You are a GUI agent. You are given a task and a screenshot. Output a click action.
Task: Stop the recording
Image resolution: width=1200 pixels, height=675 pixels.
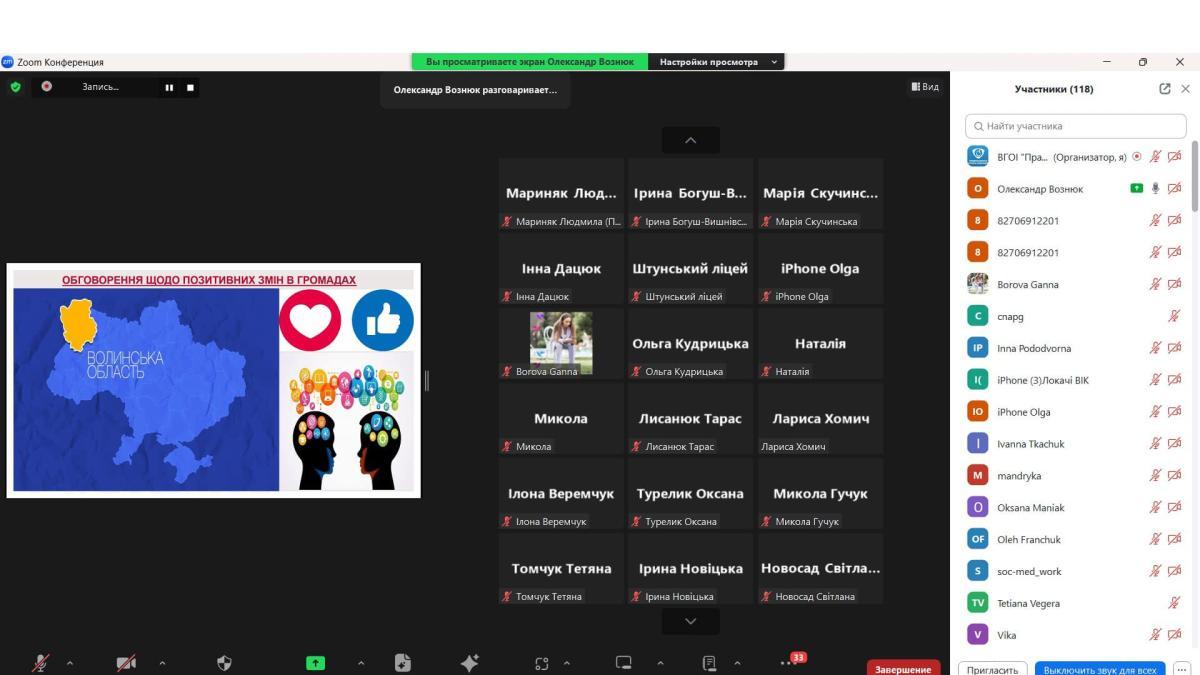click(190, 88)
